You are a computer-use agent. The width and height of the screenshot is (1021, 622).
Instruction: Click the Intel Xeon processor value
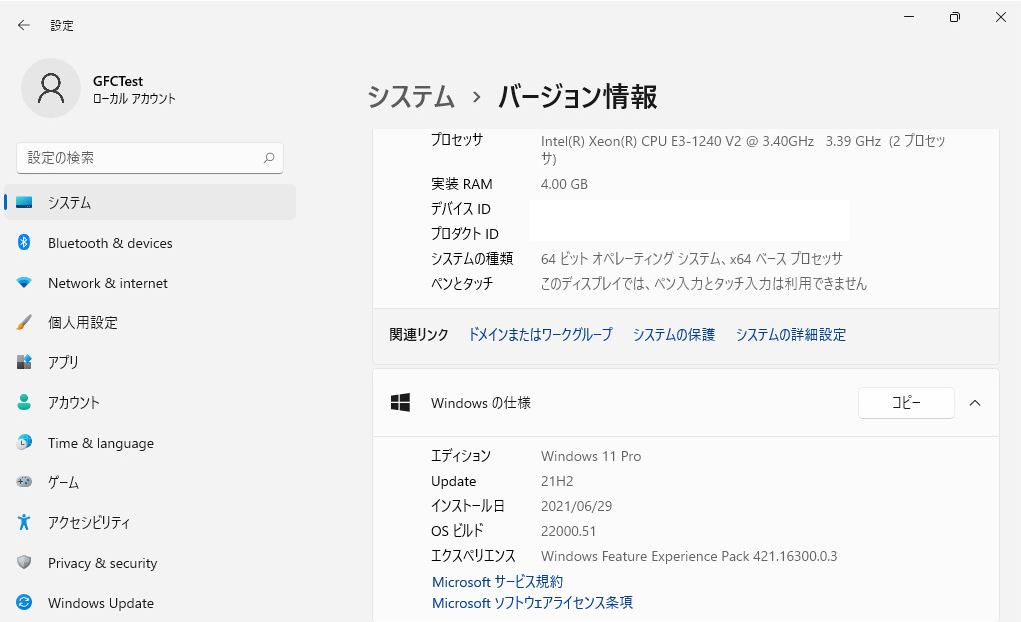click(742, 149)
